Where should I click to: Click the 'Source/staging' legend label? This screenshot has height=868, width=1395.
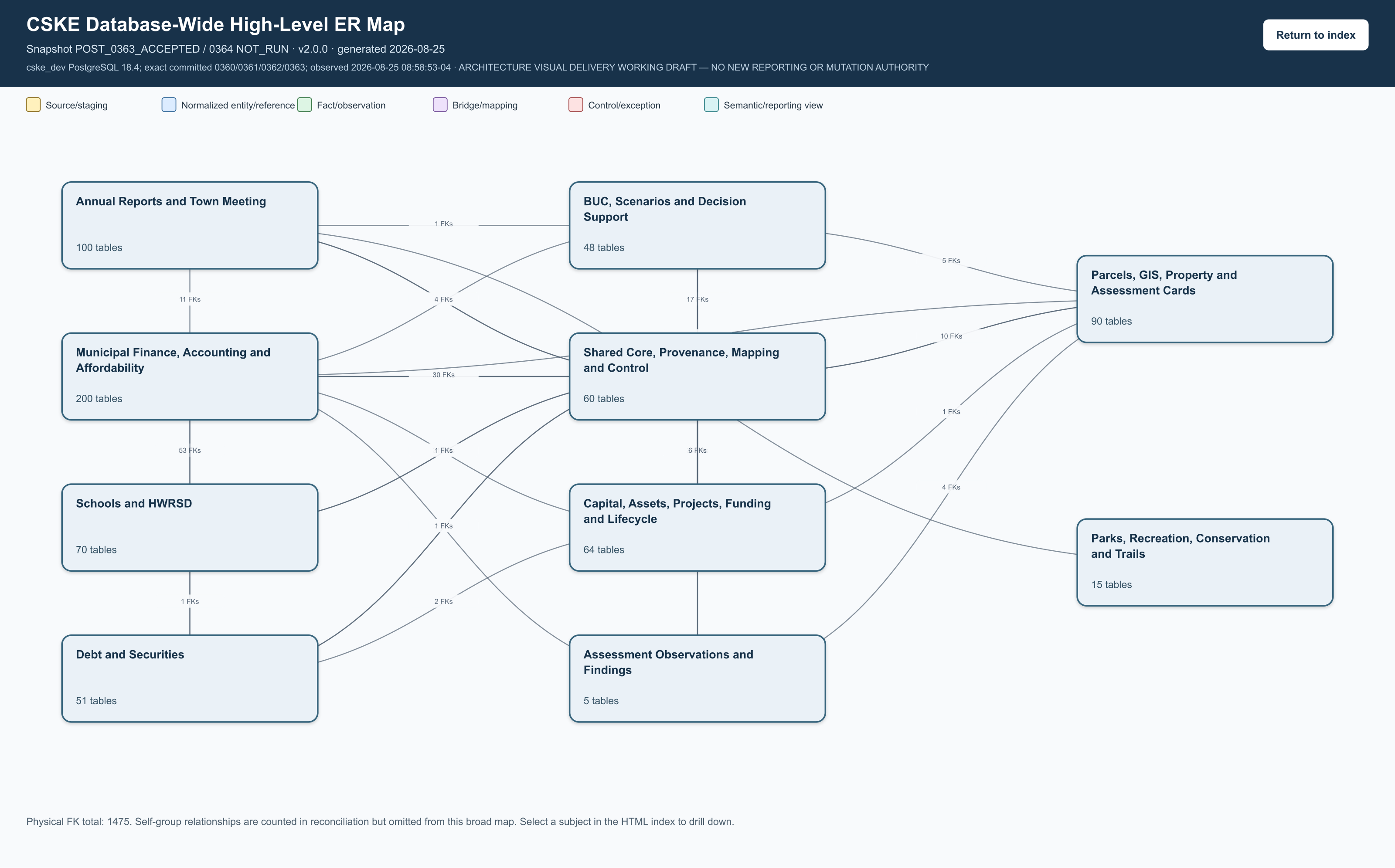point(76,105)
